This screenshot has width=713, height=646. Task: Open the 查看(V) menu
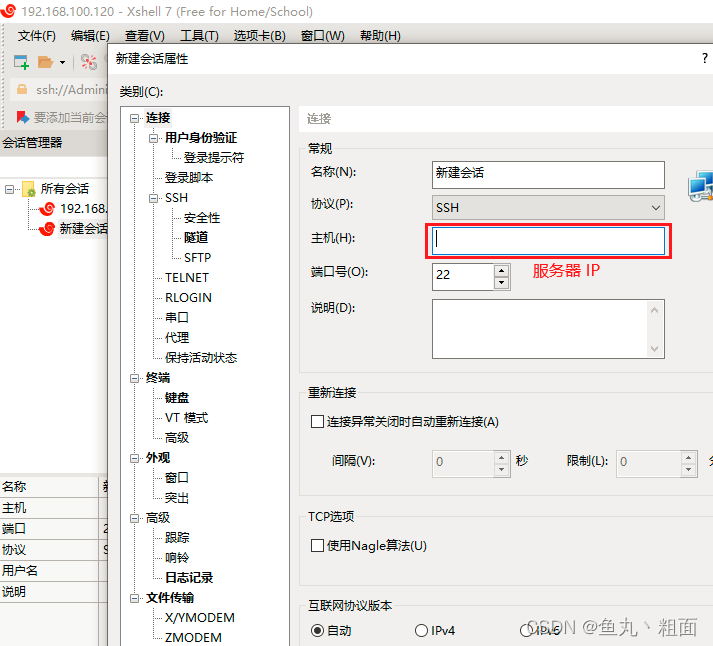(x=145, y=35)
